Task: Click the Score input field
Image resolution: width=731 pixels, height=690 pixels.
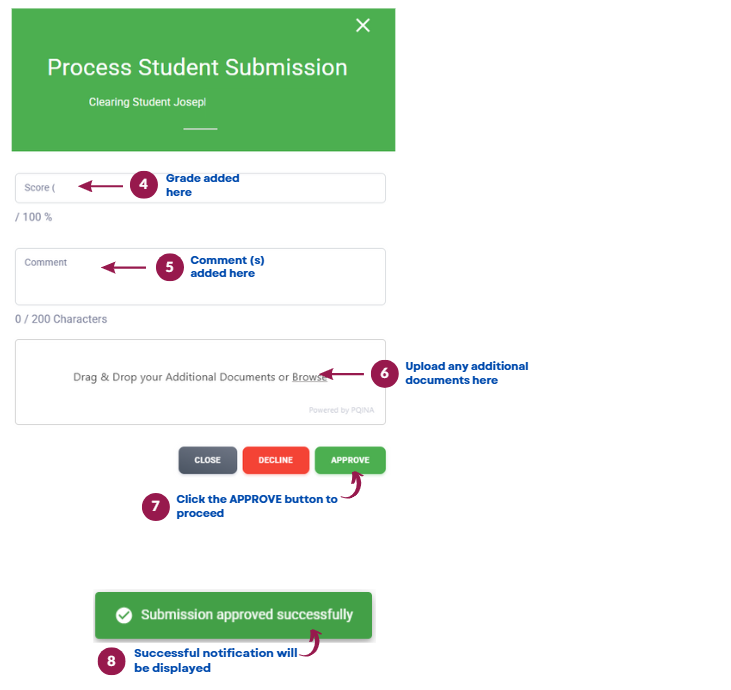Action: (200, 188)
